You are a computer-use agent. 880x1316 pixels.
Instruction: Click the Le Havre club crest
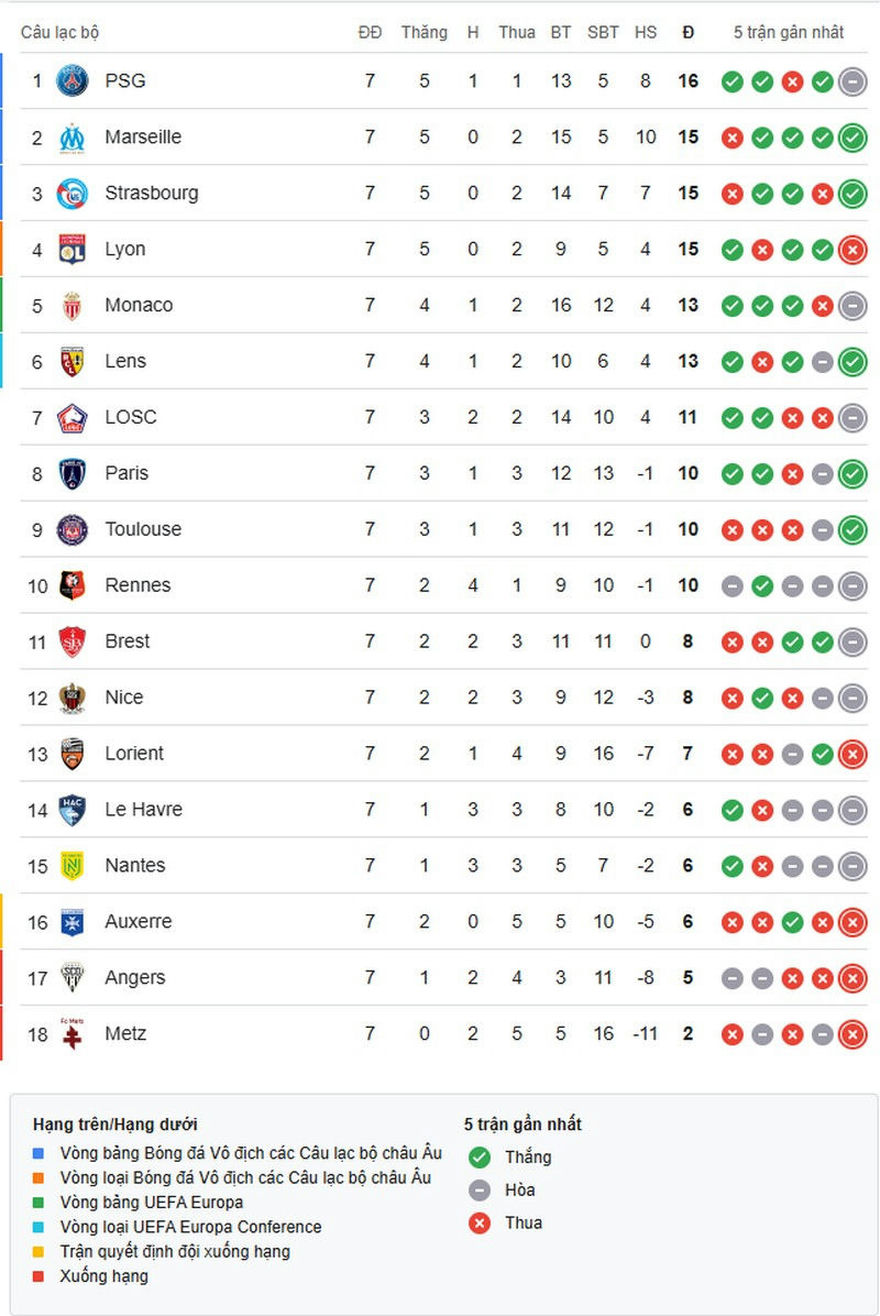coord(72,809)
